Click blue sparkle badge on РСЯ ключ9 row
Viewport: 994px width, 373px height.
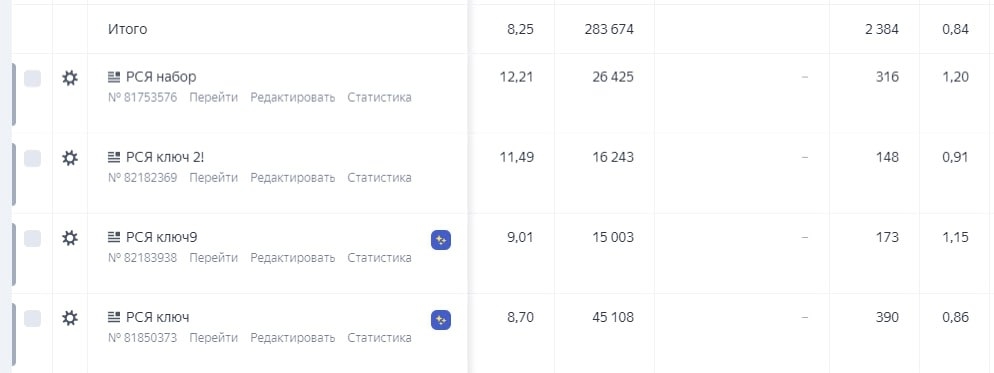tap(441, 240)
